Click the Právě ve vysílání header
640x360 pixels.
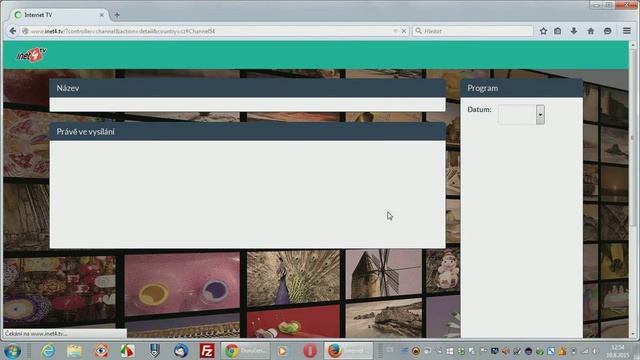pyautogui.click(x=247, y=131)
